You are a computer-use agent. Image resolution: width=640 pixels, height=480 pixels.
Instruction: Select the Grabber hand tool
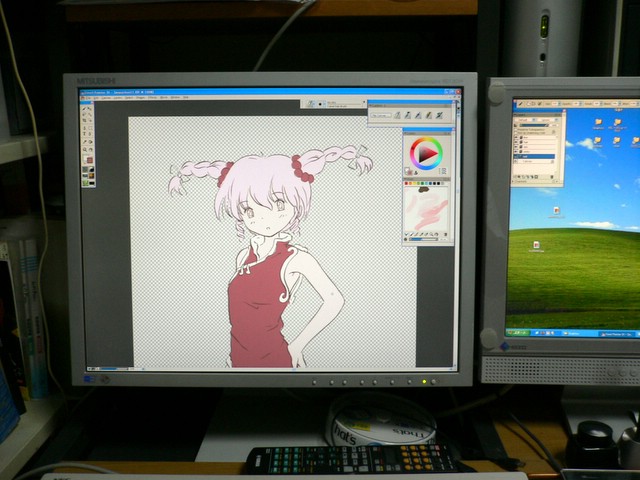91,149
